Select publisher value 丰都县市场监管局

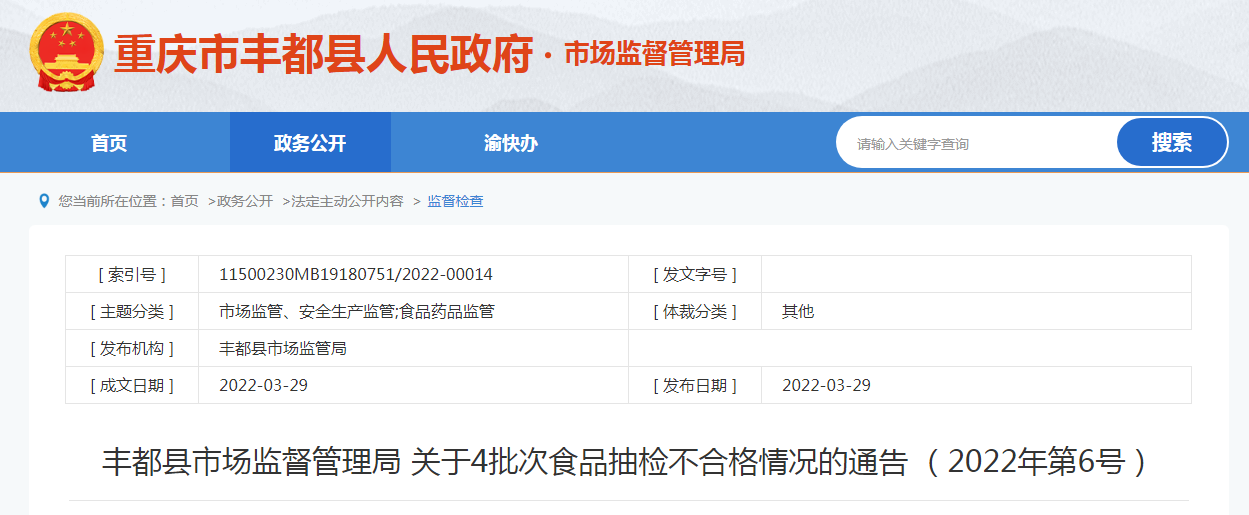point(283,348)
